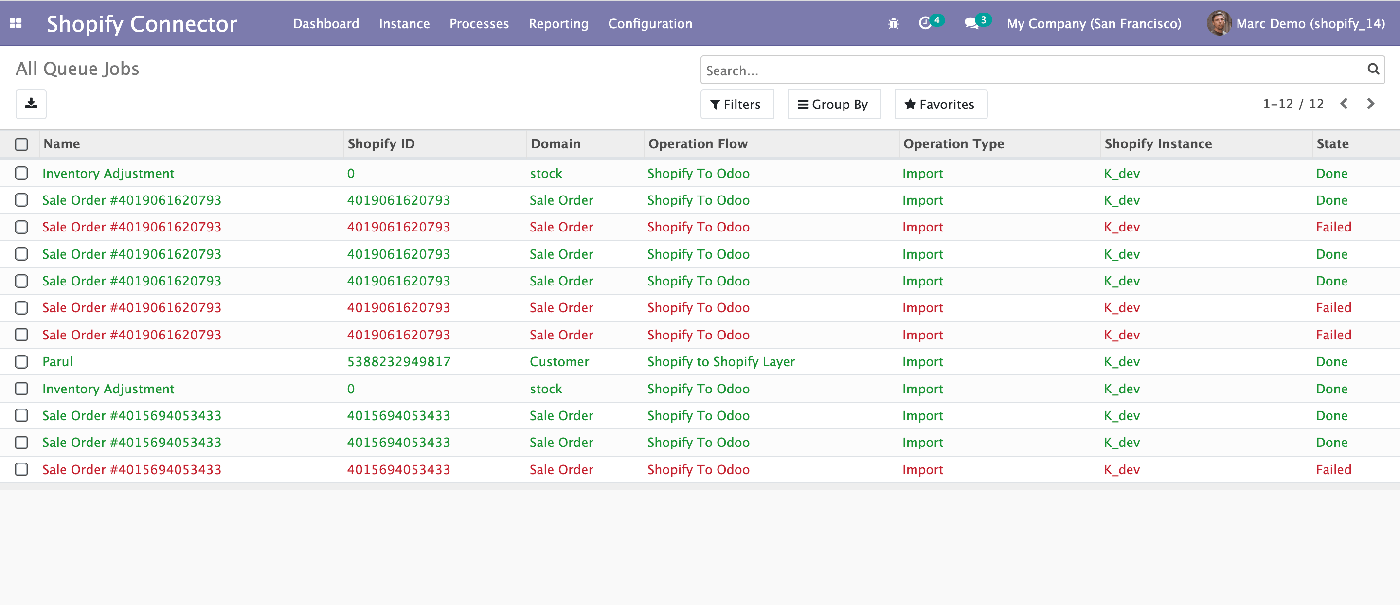Click the export download icon button
The width and height of the screenshot is (1400, 605).
tap(31, 104)
